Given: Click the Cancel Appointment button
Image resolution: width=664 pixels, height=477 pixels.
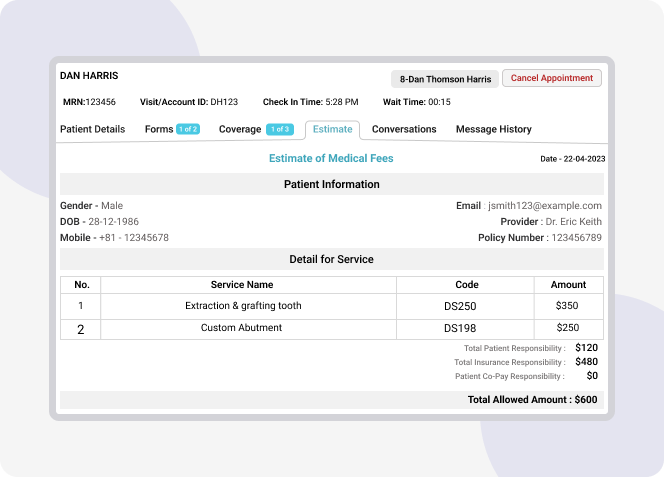Looking at the screenshot, I should [552, 78].
